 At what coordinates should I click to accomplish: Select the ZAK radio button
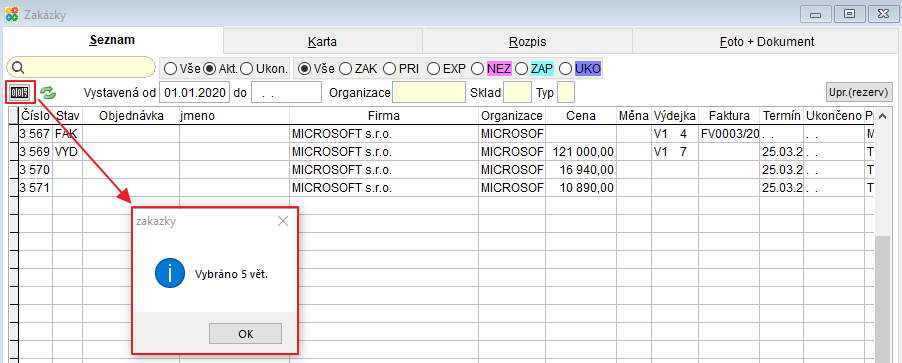pos(345,69)
